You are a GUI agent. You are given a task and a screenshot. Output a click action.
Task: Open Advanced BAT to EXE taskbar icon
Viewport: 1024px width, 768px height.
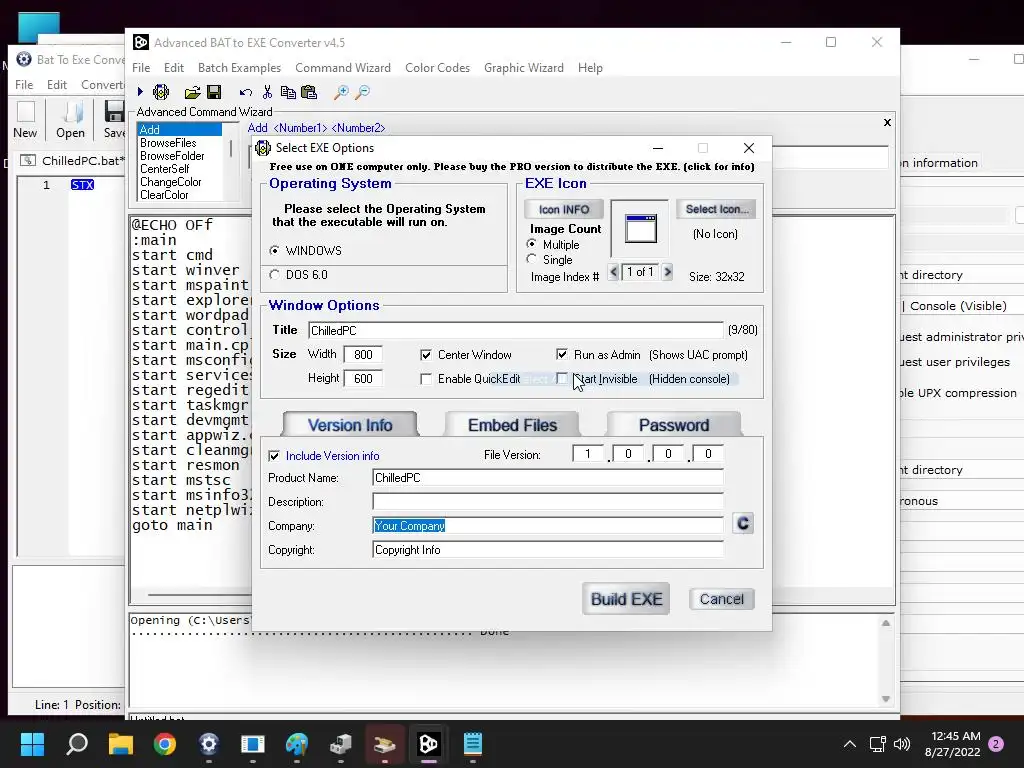click(x=428, y=744)
